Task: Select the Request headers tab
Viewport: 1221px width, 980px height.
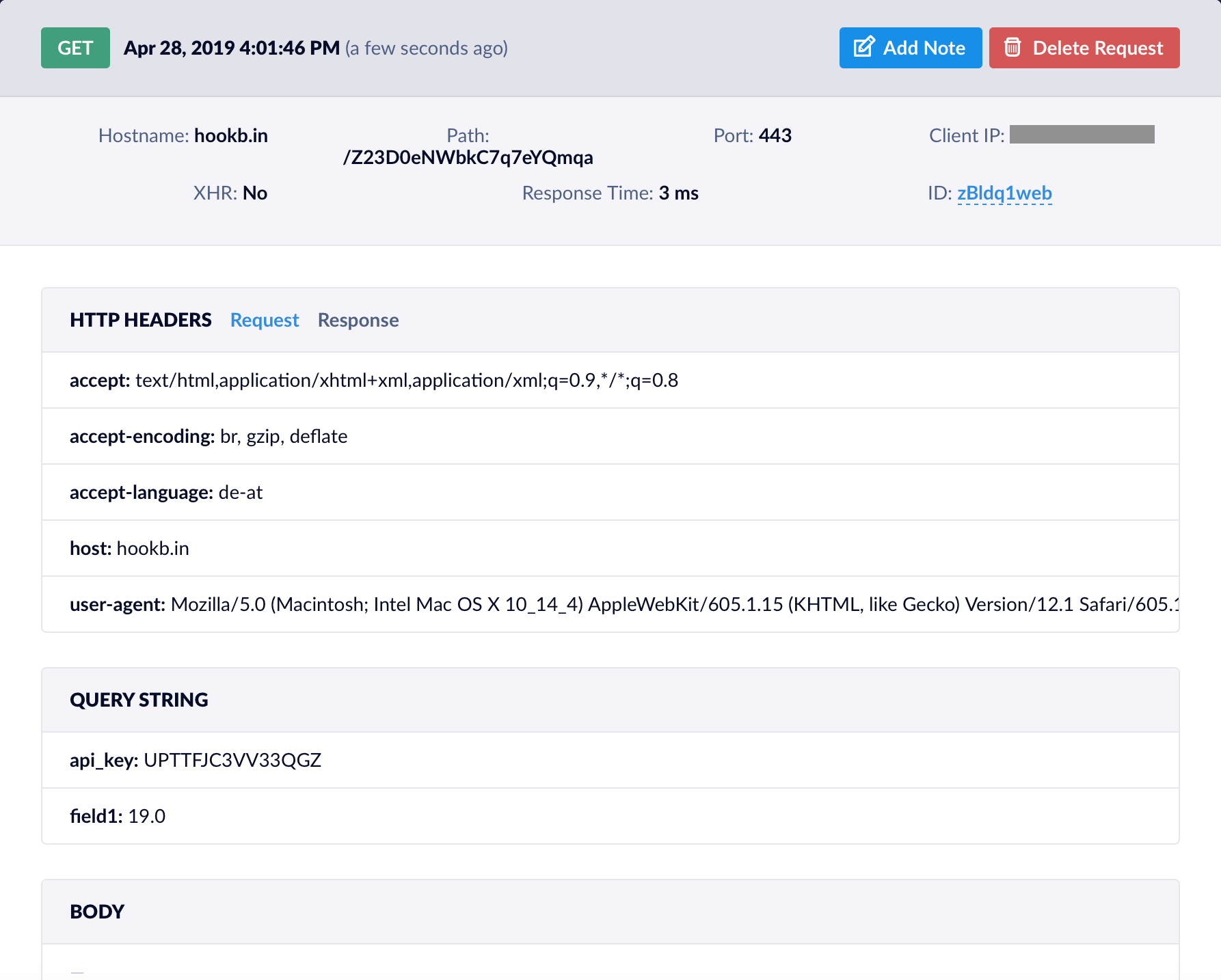Action: point(265,320)
